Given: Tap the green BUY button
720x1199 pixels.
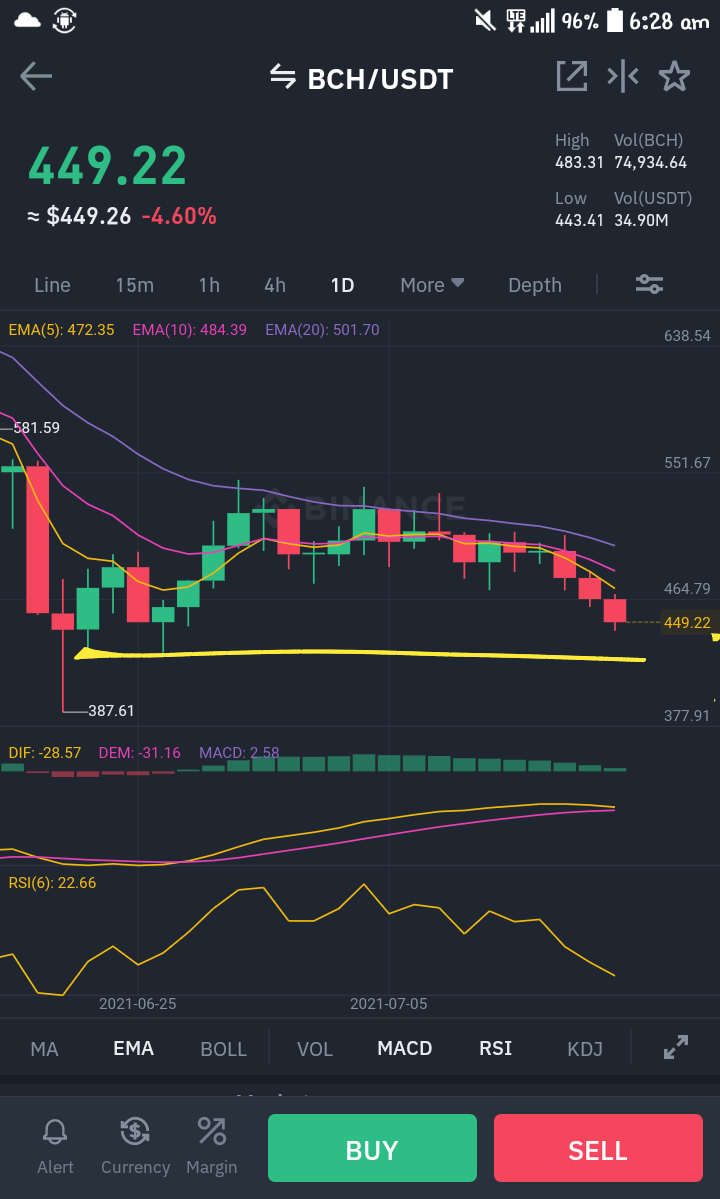Looking at the screenshot, I should click(372, 1149).
